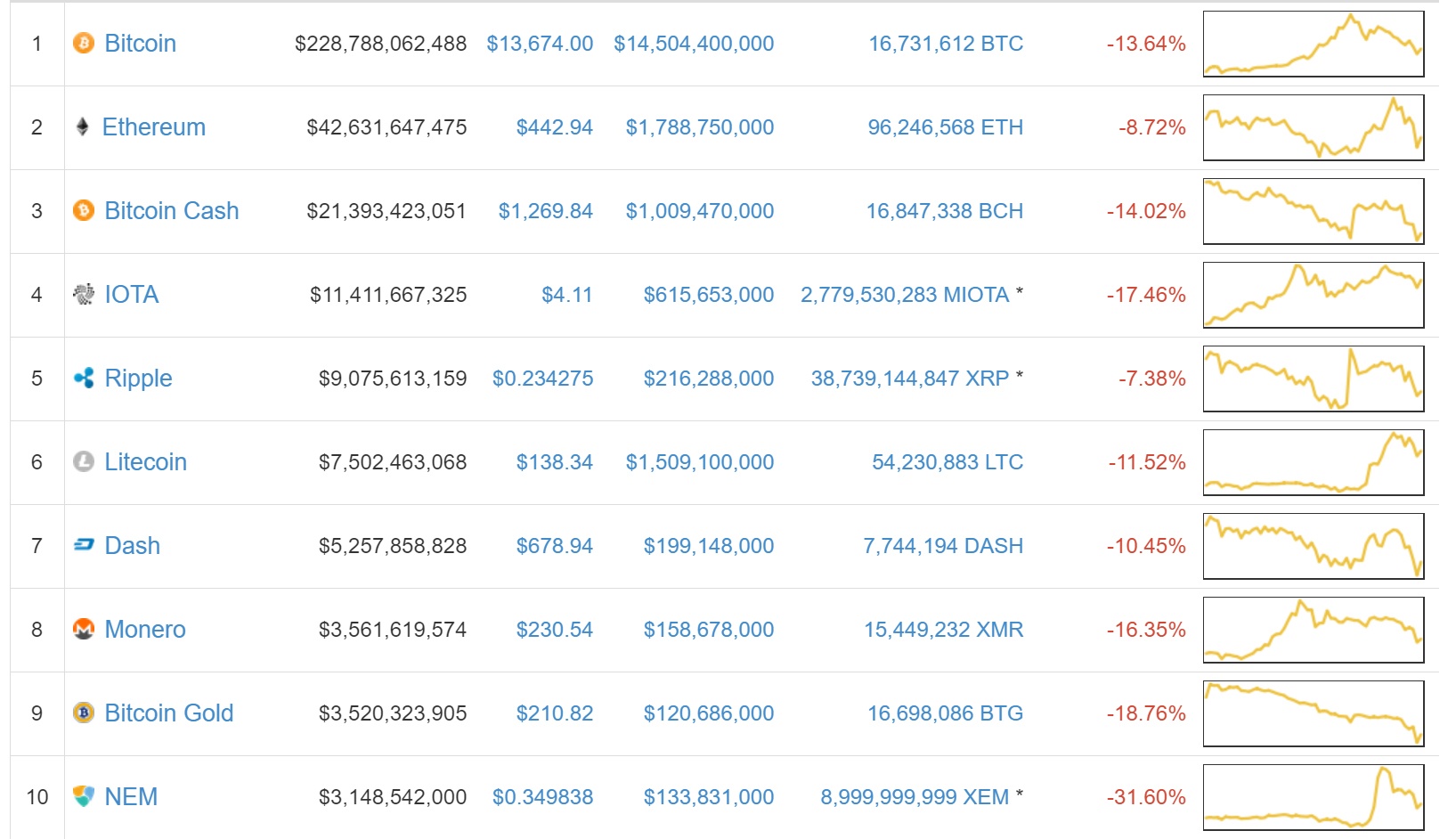This screenshot has width=1456, height=839.
Task: Click the Bitcoin price of $13,674.00
Action: point(540,43)
